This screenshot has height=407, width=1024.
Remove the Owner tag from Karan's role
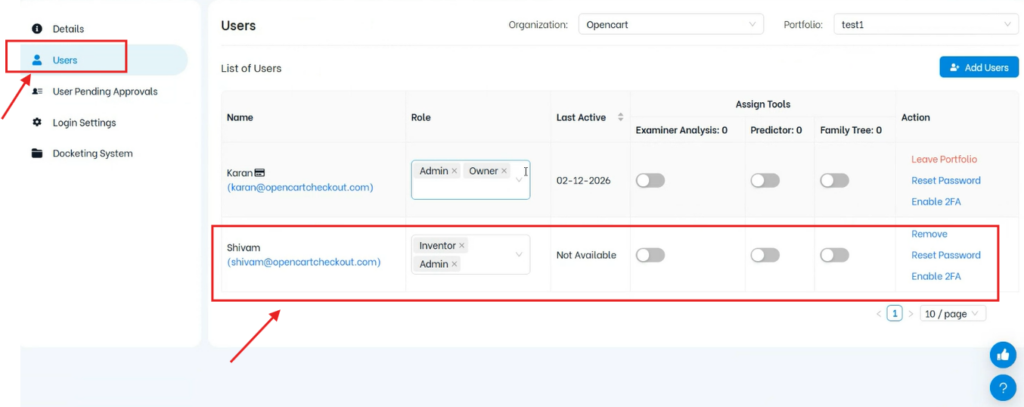(504, 171)
